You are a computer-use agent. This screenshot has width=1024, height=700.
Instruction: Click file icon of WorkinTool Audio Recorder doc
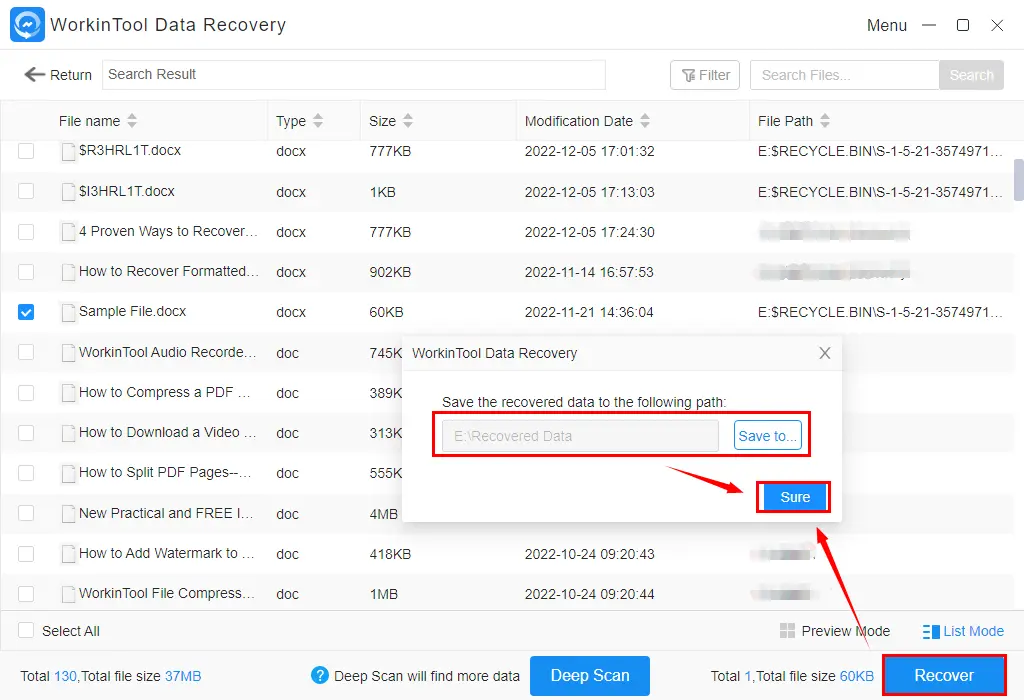[68, 353]
